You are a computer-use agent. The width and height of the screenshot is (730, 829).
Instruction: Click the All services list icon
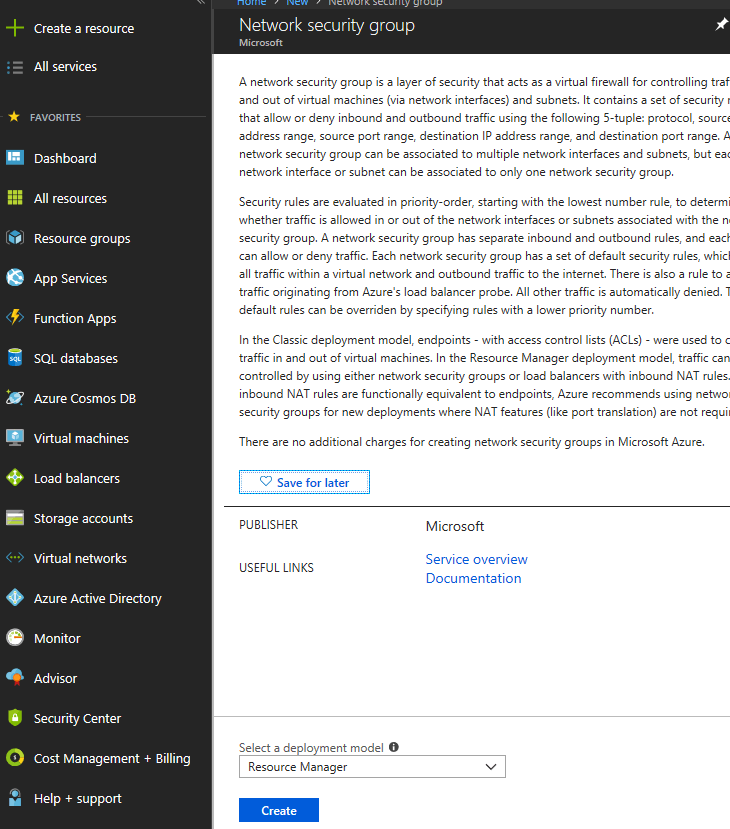tap(15, 67)
